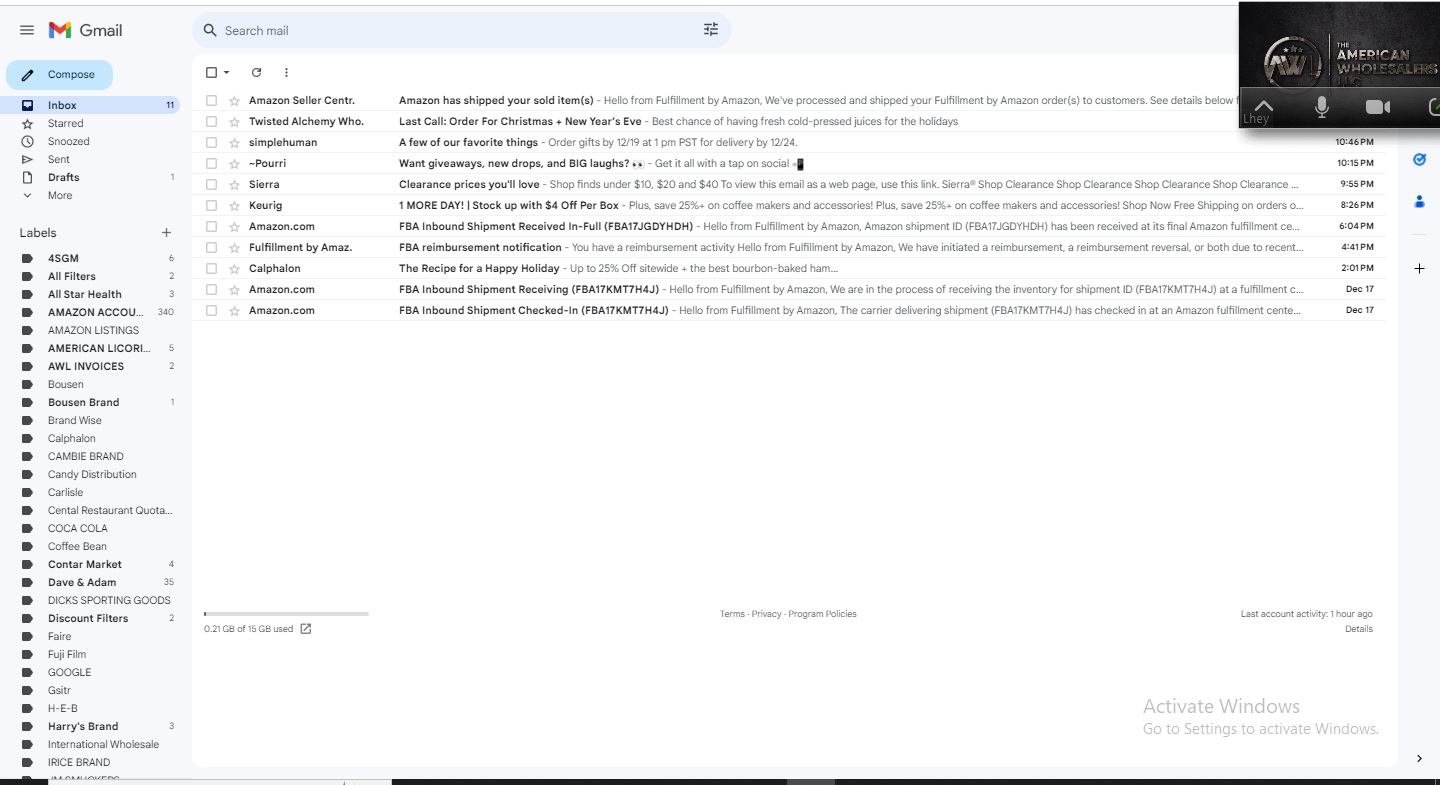The width and height of the screenshot is (1440, 785).
Task: Select the ~Pourri email checkbox
Action: click(211, 163)
